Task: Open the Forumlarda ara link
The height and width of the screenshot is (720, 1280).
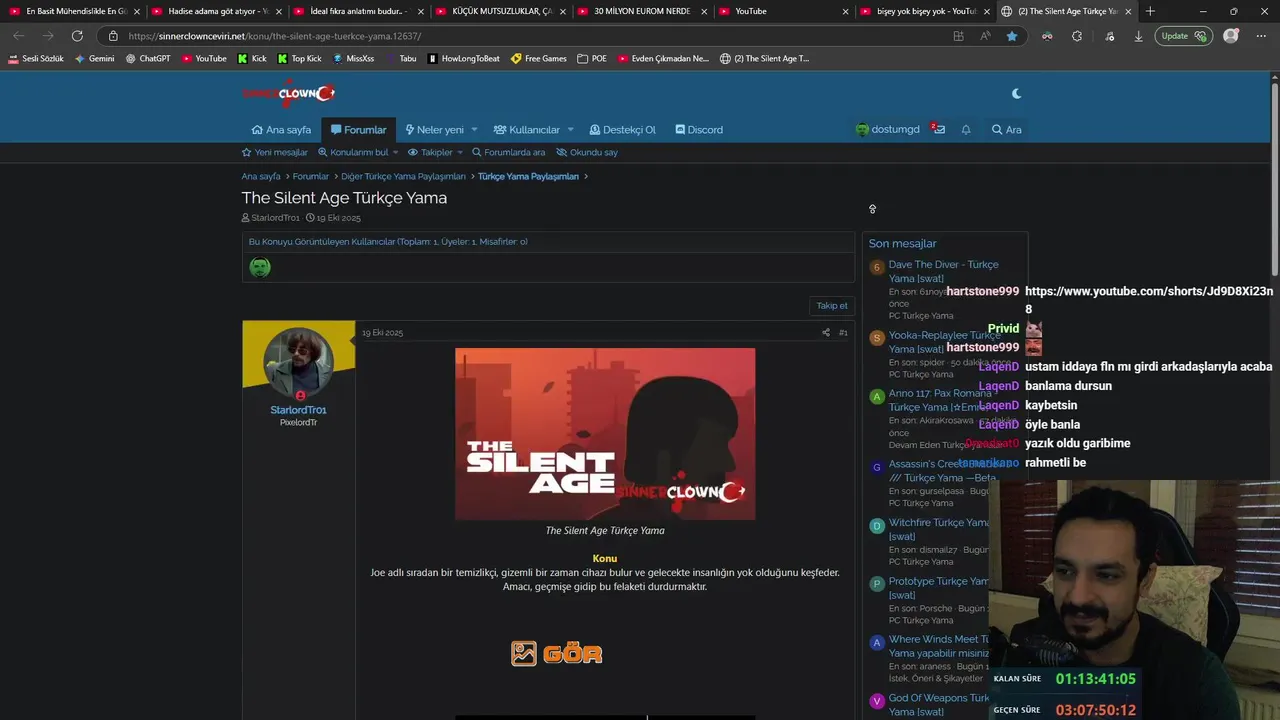Action: 508,153
